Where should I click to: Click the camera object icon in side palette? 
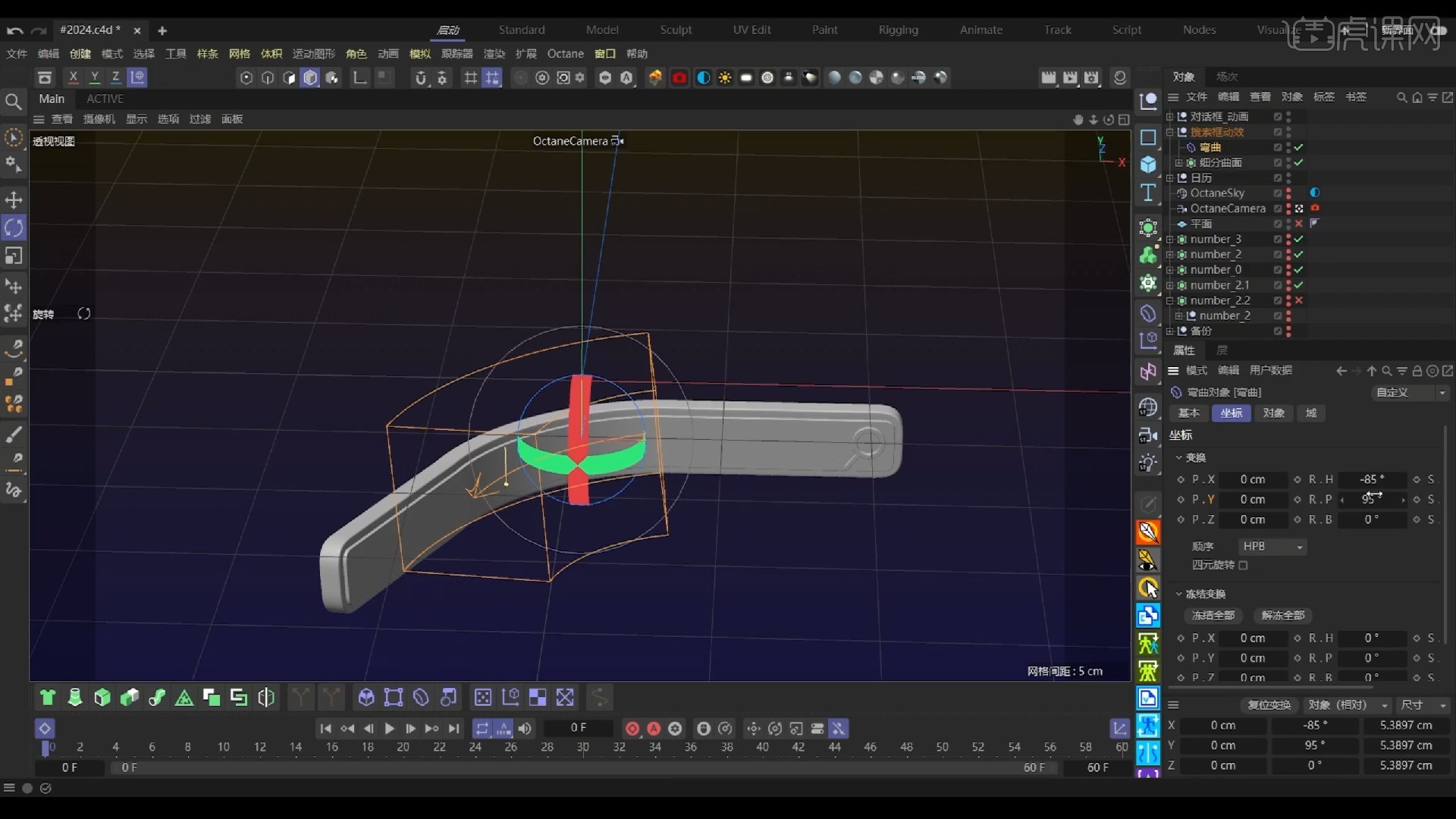coord(1148,435)
